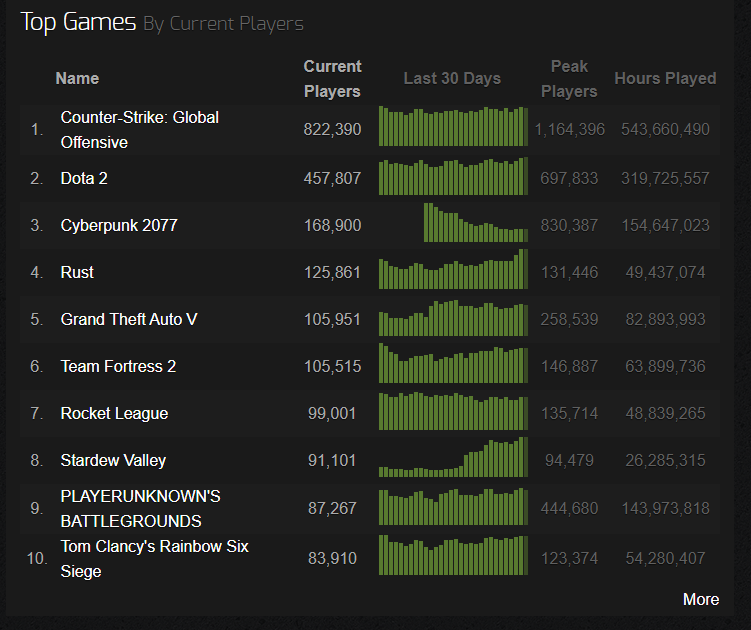Click the peak players value 697,833
Screen dimensions: 751x630
(569, 178)
